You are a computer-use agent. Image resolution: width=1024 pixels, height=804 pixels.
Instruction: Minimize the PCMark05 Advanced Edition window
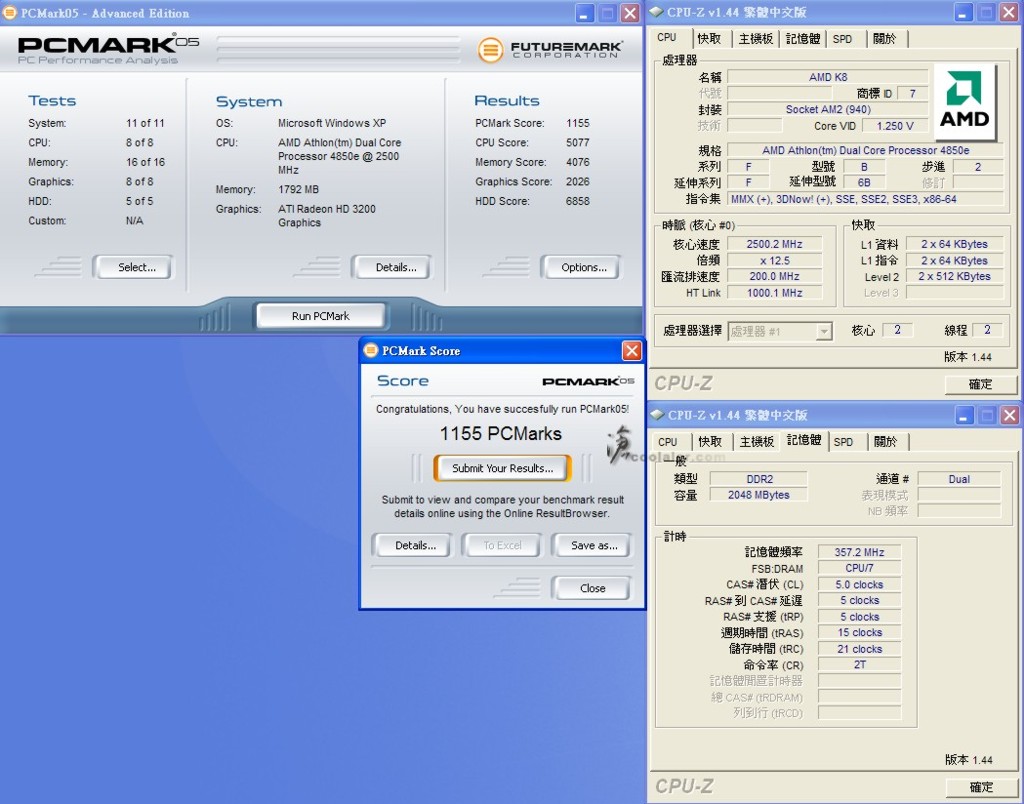point(584,13)
